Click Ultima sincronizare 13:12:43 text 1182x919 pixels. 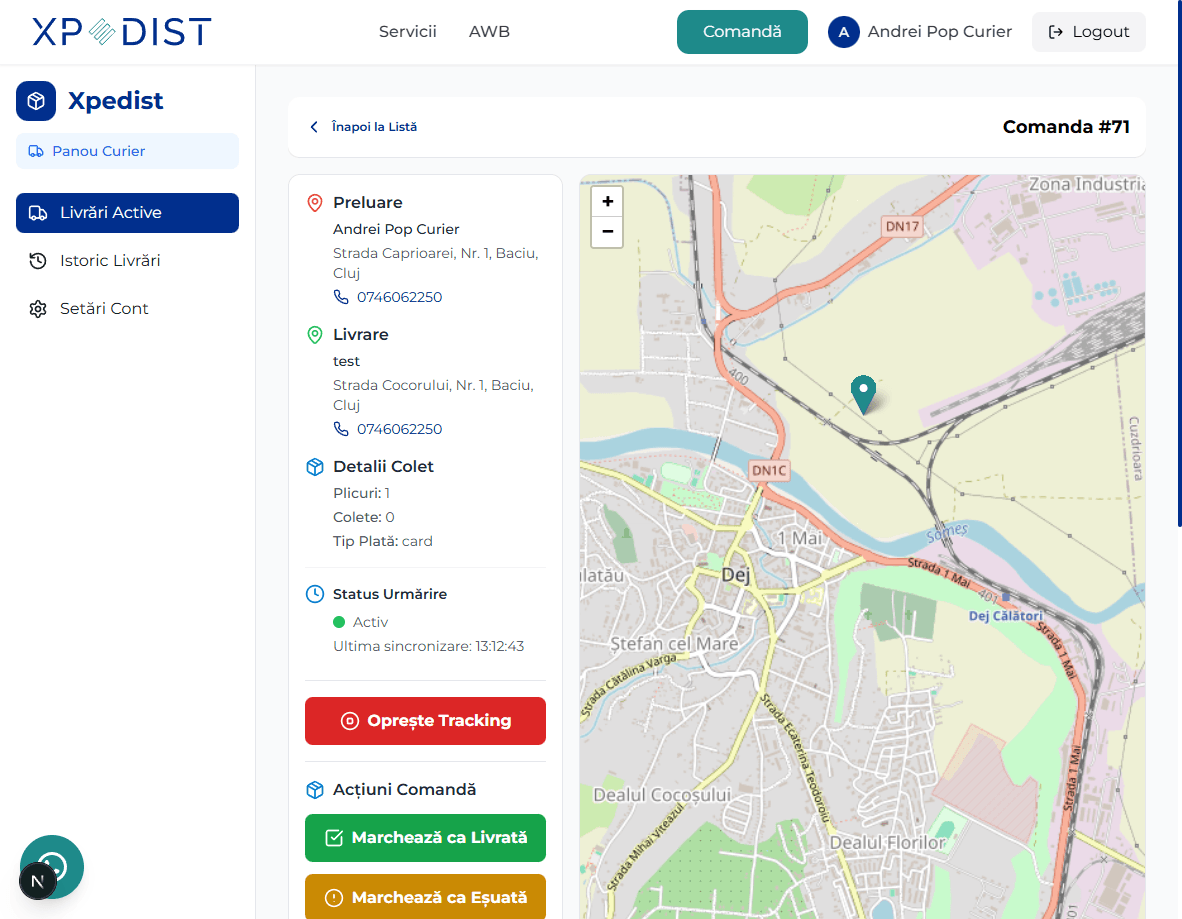pyautogui.click(x=428, y=646)
